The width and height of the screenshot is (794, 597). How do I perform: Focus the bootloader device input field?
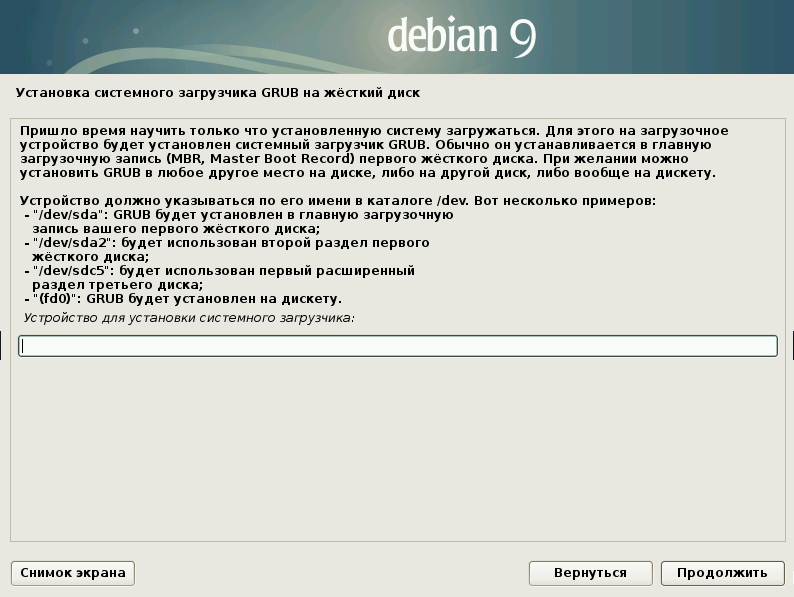(x=398, y=346)
